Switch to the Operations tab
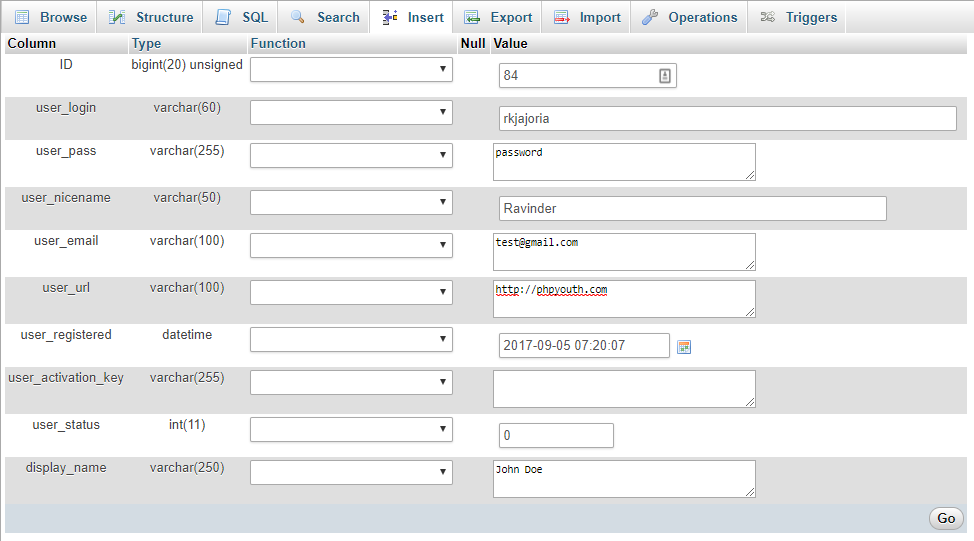Screen dimensions: 974x541 [689, 17]
